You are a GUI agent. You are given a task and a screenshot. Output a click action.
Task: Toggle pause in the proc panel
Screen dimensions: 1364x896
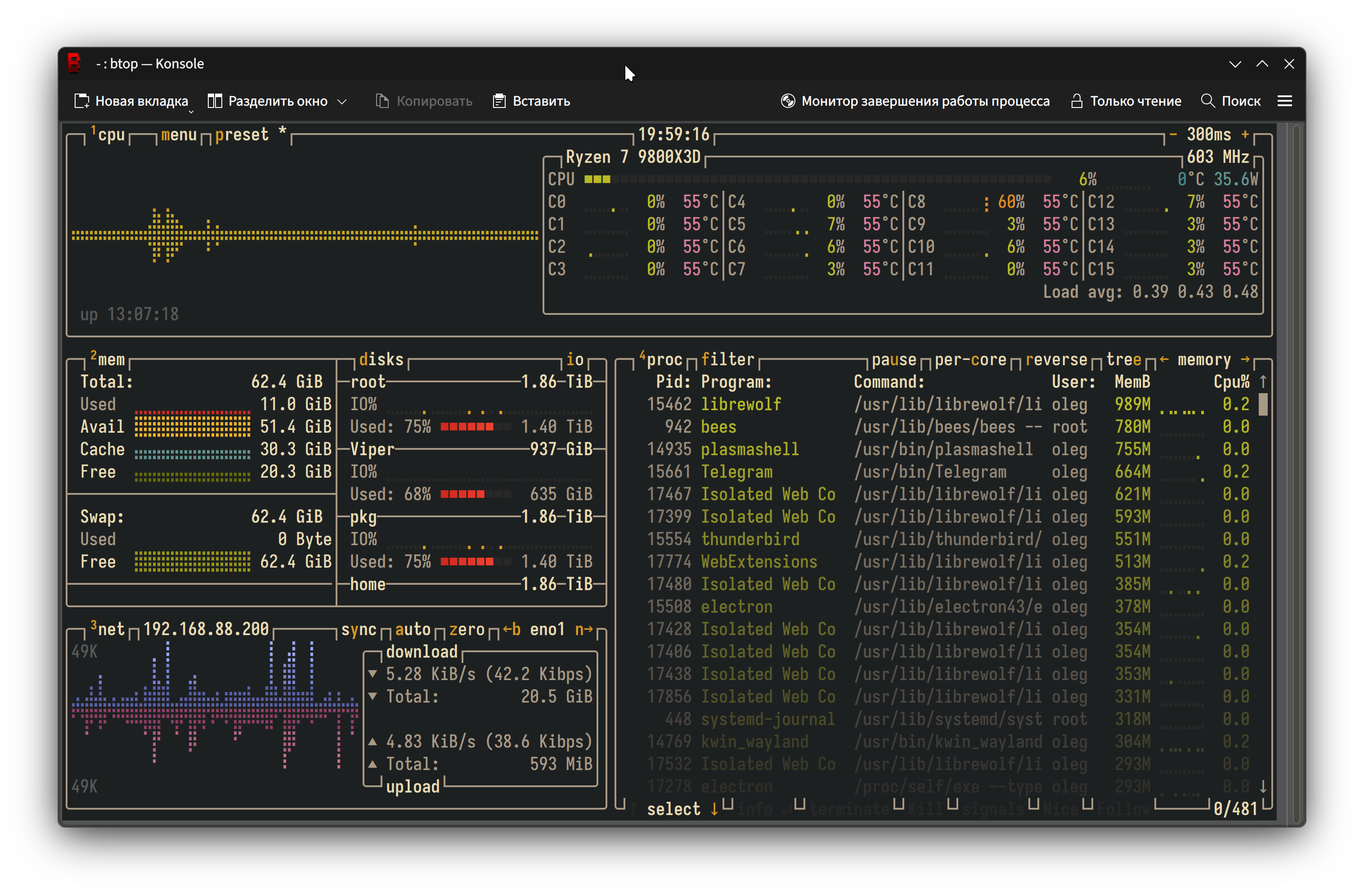click(x=894, y=360)
